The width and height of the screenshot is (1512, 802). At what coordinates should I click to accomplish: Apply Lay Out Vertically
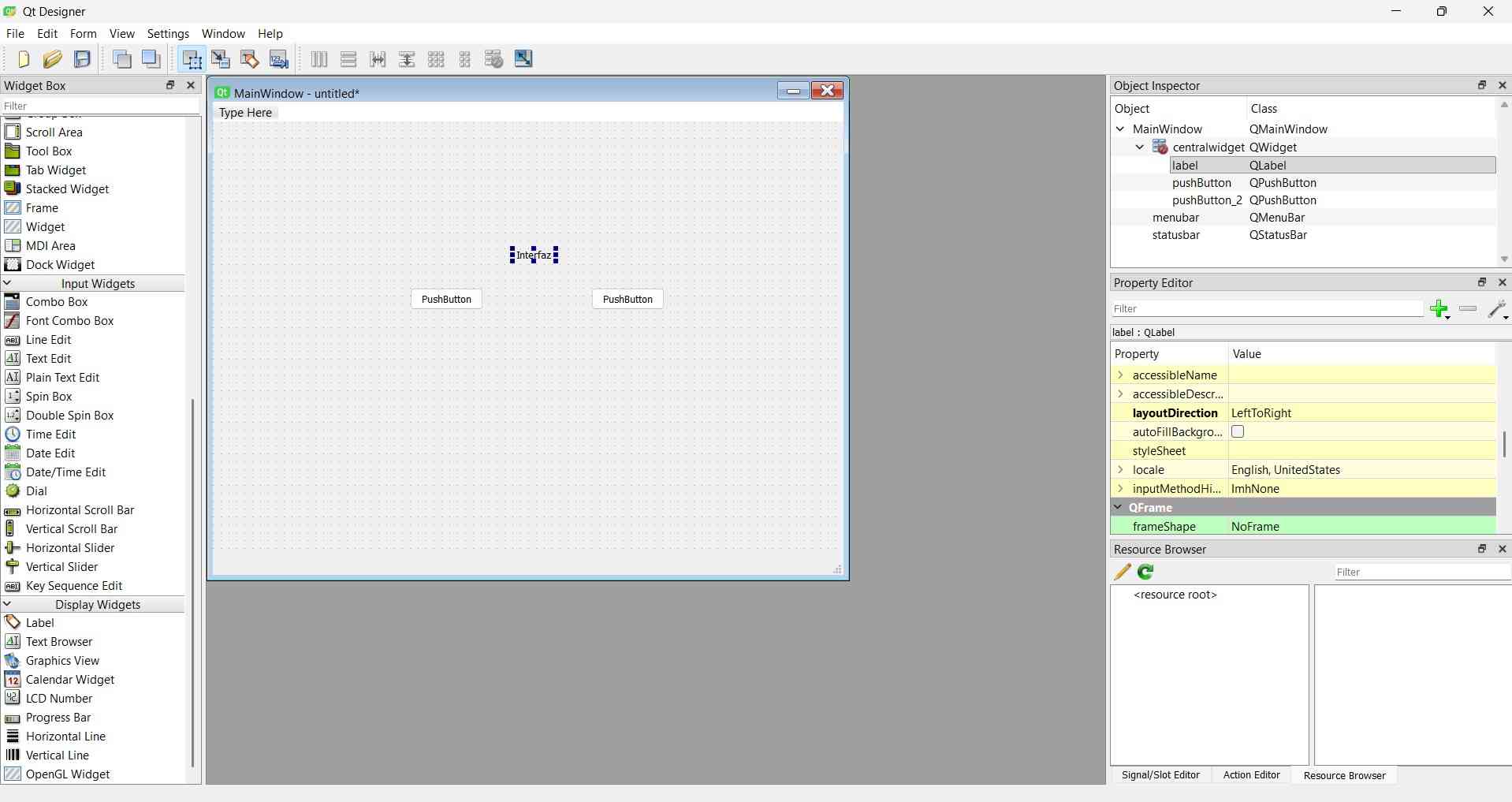(348, 59)
